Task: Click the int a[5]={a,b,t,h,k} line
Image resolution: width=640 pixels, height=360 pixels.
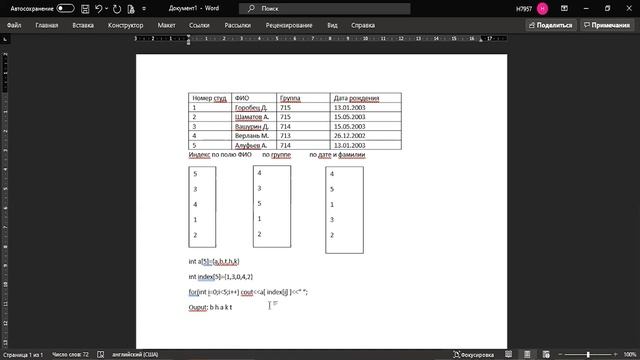Action: click(214, 261)
